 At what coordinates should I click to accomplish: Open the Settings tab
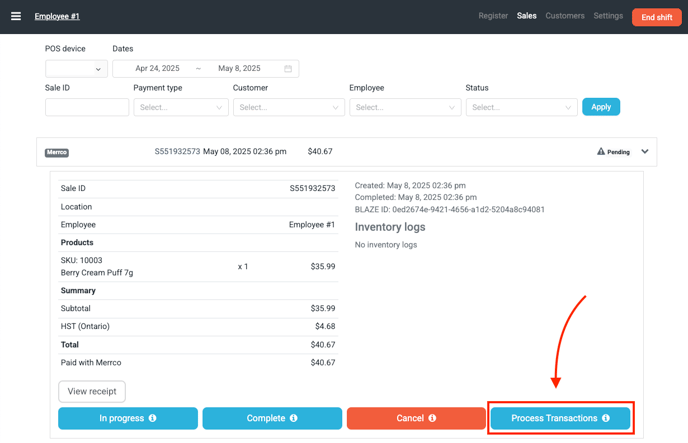pyautogui.click(x=608, y=16)
